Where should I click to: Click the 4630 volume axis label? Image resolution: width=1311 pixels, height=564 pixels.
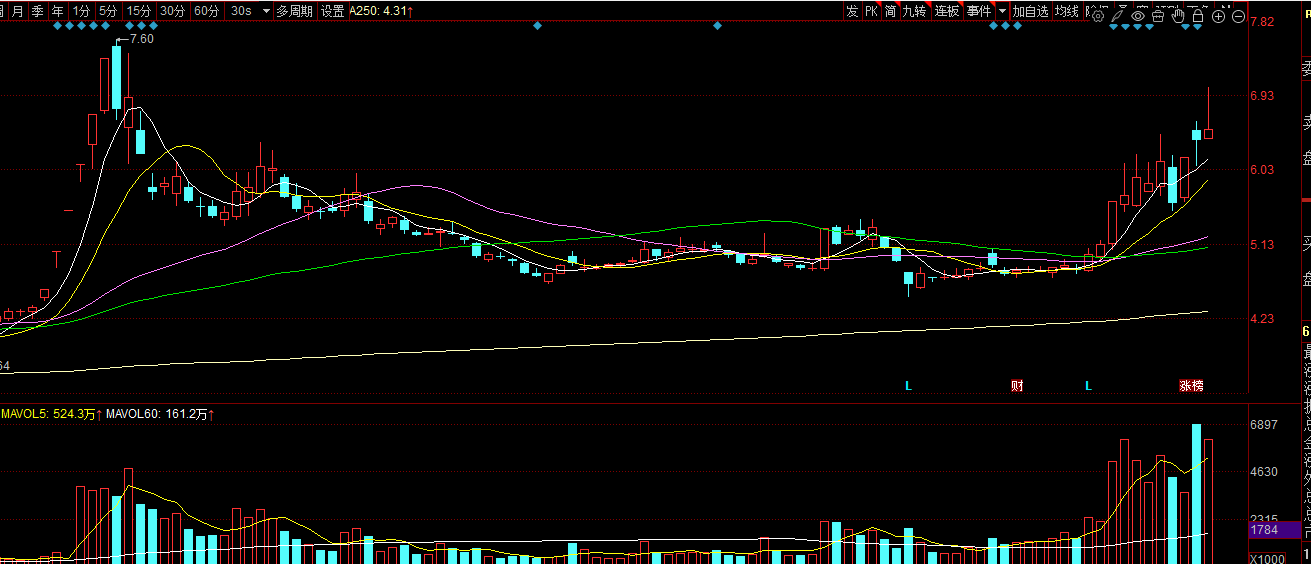pos(1265,471)
